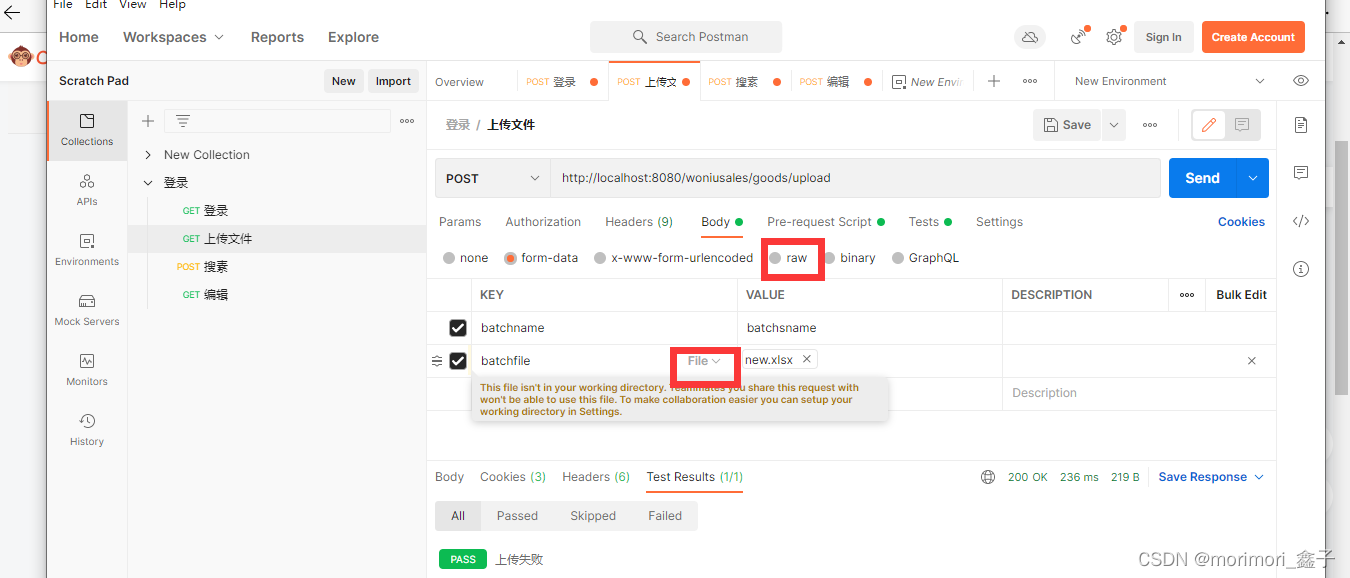
Task: Open the History sidebar panel
Action: [x=87, y=430]
